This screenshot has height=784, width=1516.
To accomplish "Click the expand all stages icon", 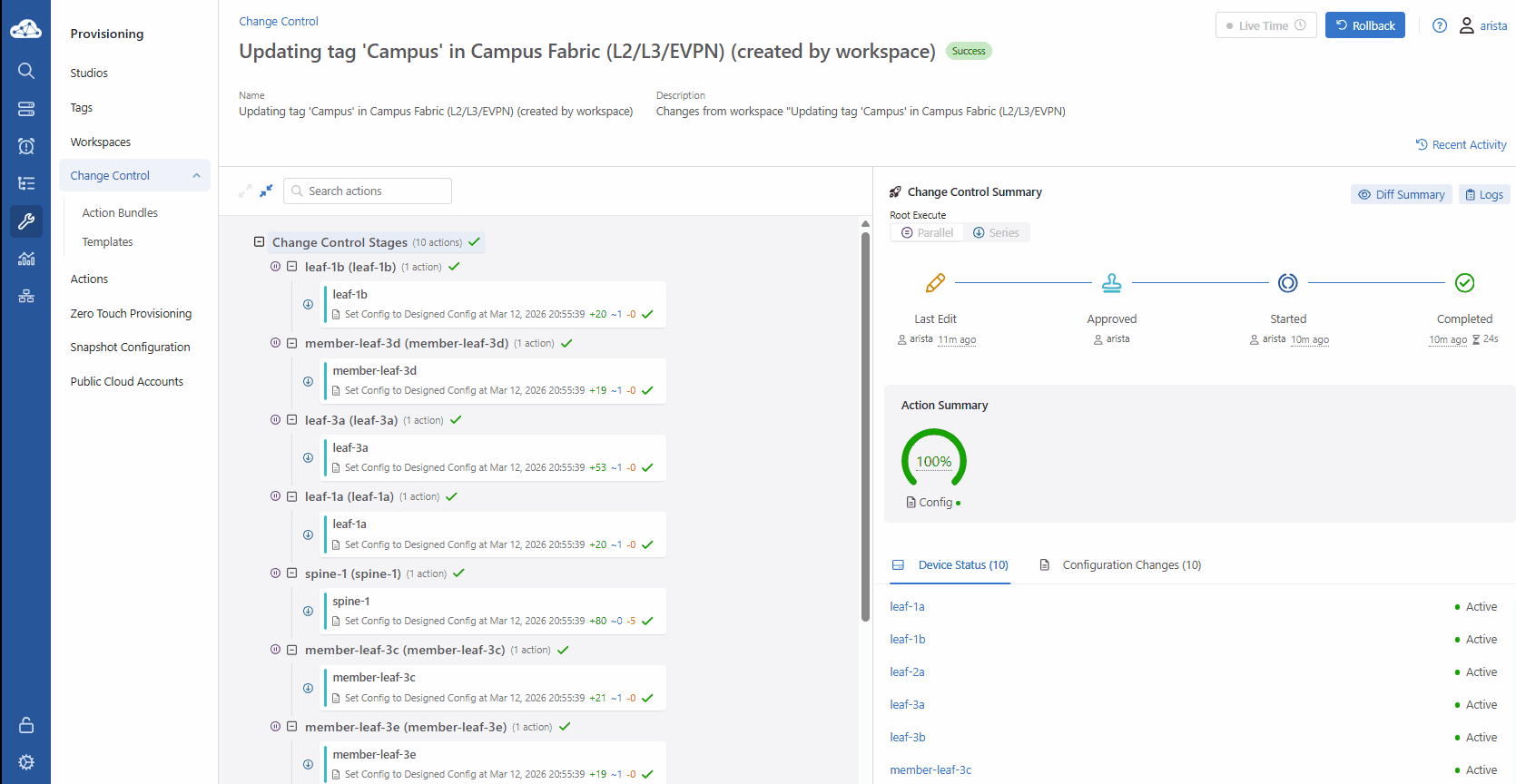I will (x=245, y=191).
